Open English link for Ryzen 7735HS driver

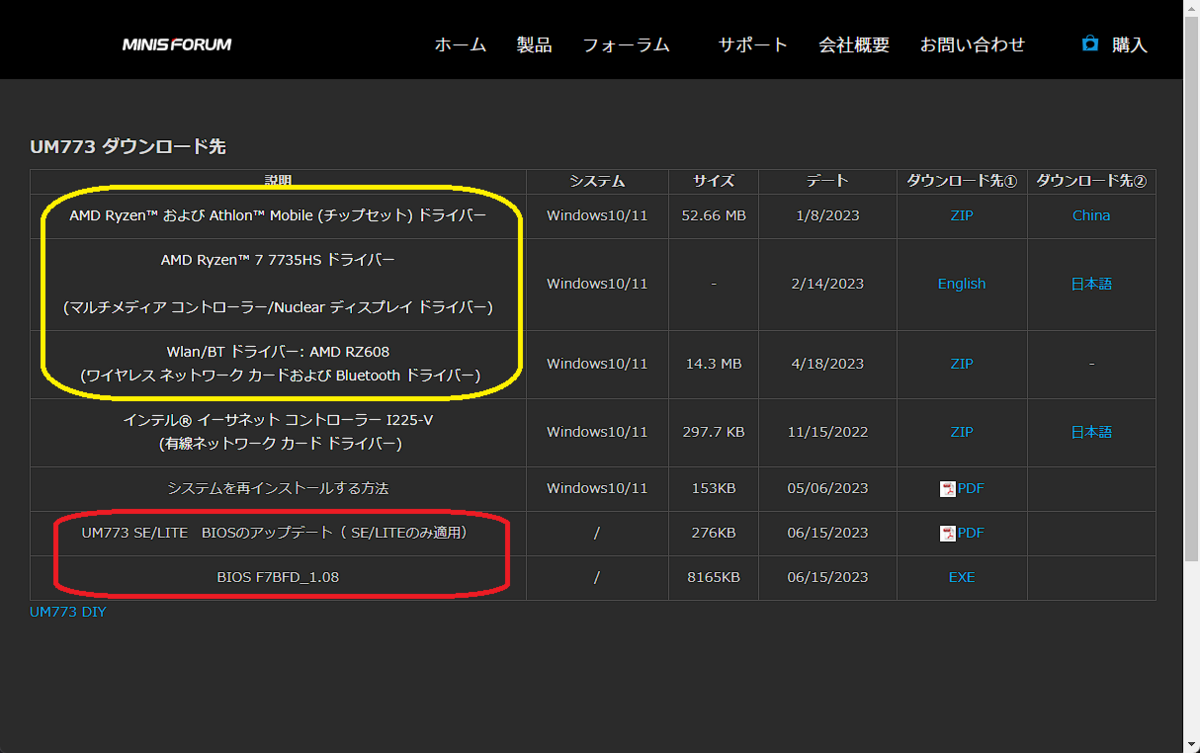(962, 283)
